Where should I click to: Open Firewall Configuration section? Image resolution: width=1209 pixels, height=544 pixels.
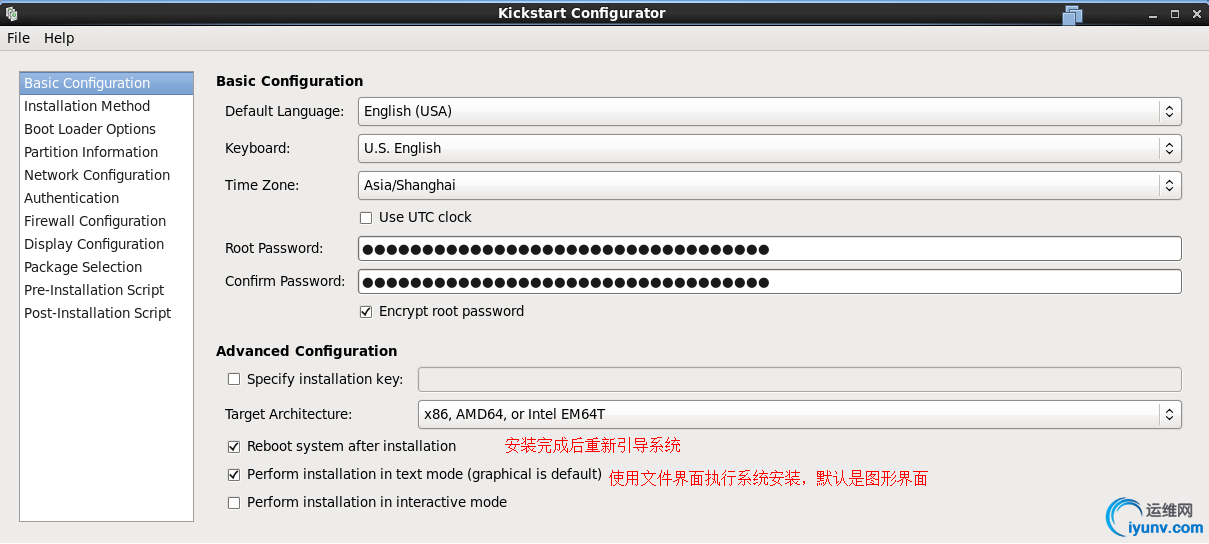(106, 221)
